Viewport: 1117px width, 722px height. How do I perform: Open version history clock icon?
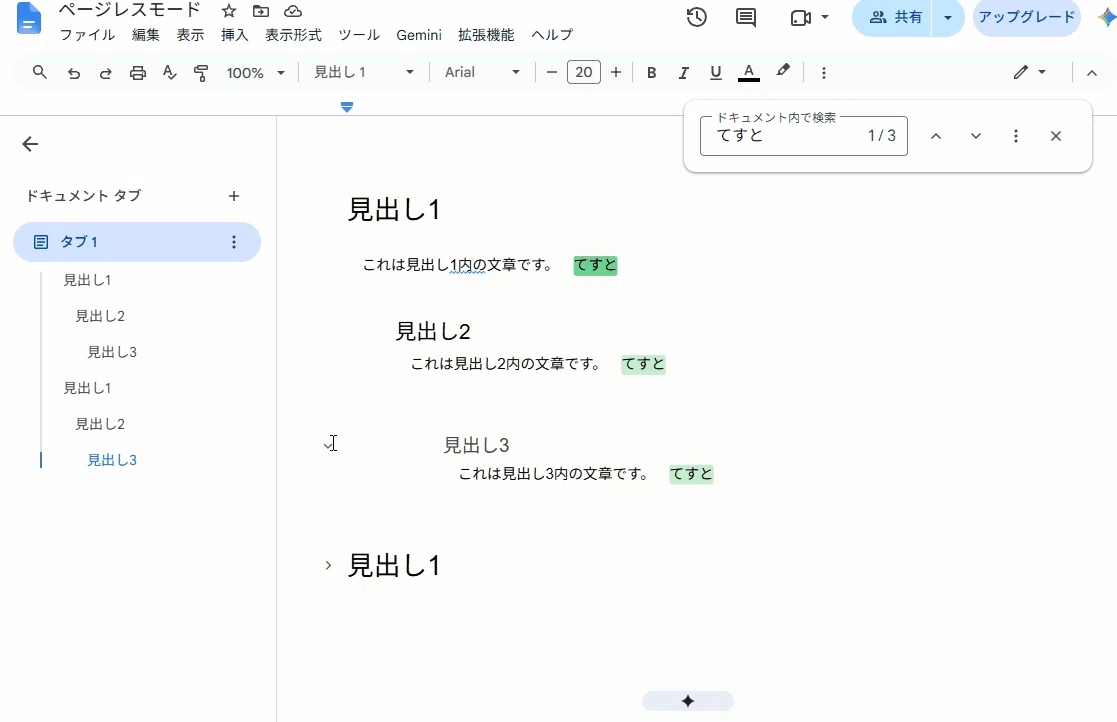point(697,17)
